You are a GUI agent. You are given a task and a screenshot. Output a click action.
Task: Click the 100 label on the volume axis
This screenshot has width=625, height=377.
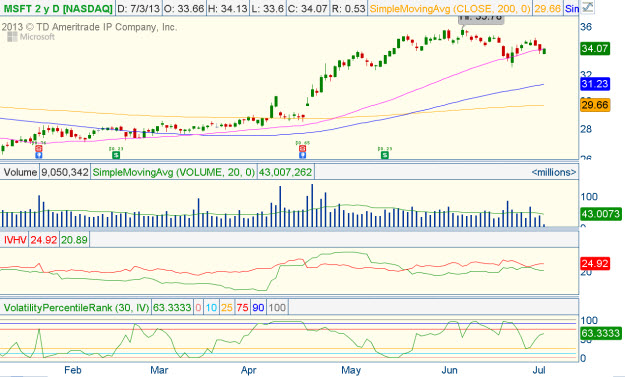click(589, 196)
